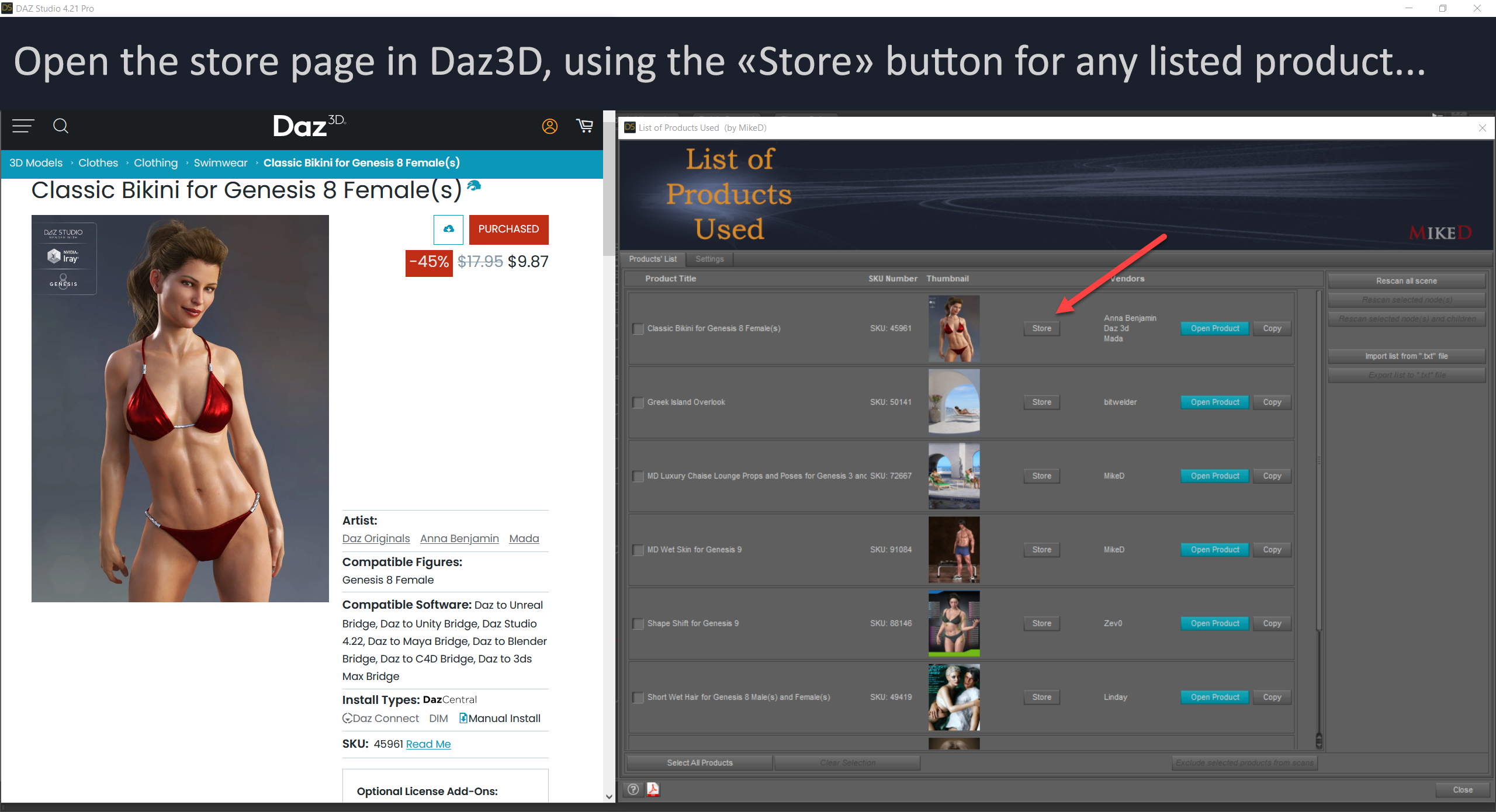Click the Daz 3D logo
This screenshot has height=812, width=1496.
[310, 126]
